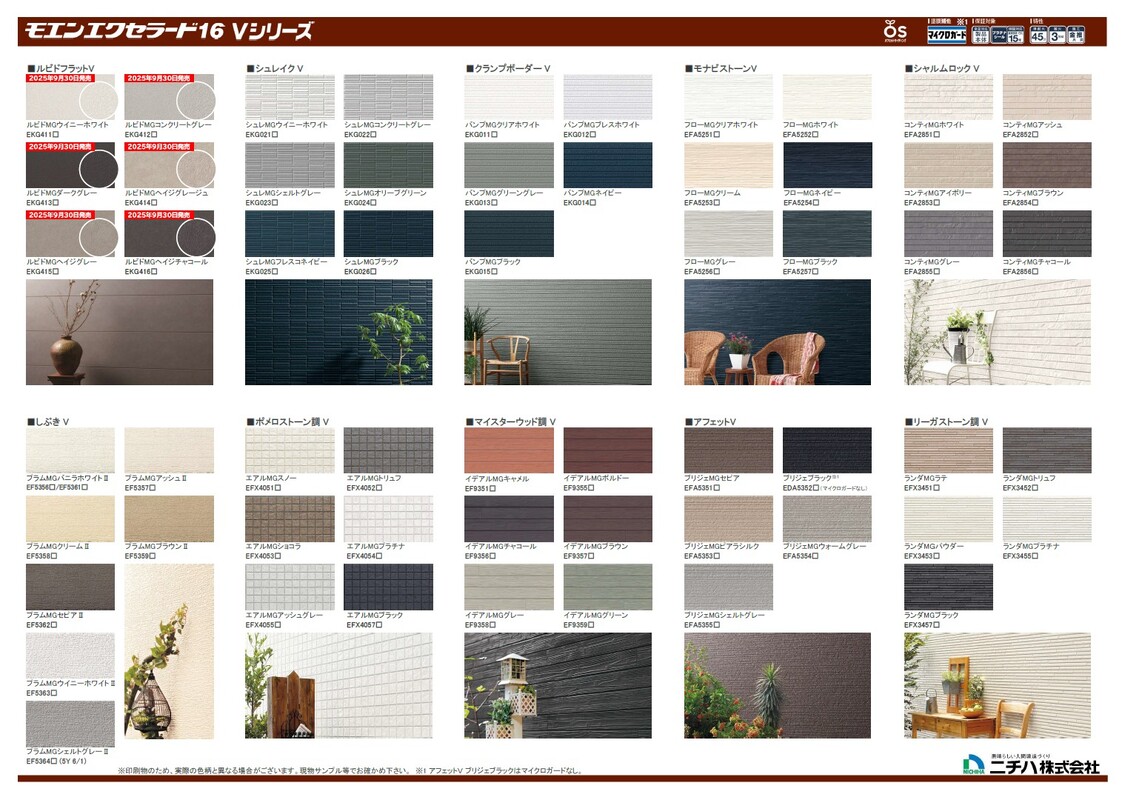Select the シュレMGオリーブグリーン swatch
1122x800 pixels.
[388, 165]
